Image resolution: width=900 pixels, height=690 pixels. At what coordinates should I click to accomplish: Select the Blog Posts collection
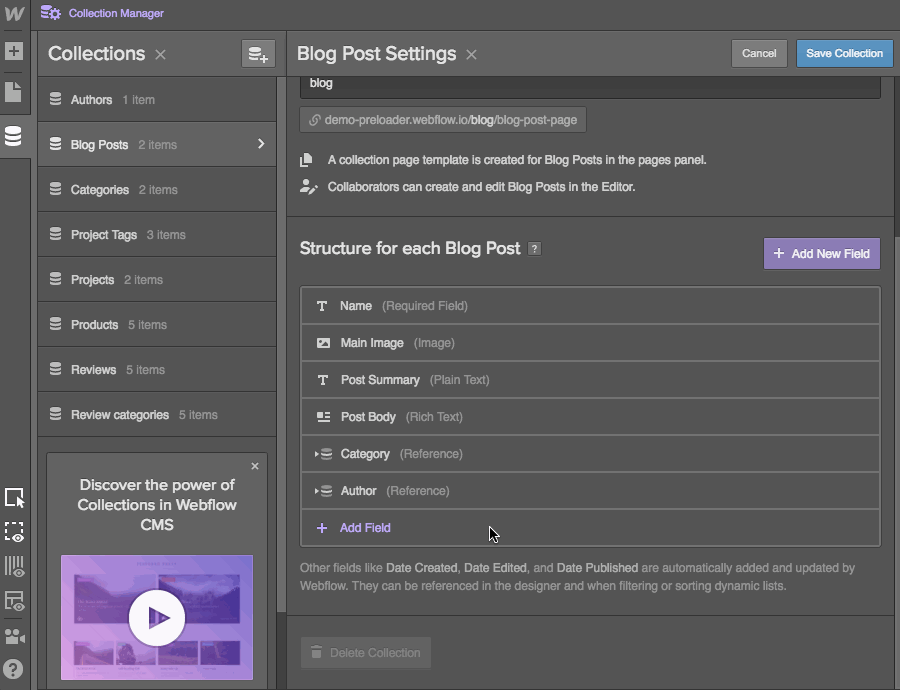coord(157,145)
